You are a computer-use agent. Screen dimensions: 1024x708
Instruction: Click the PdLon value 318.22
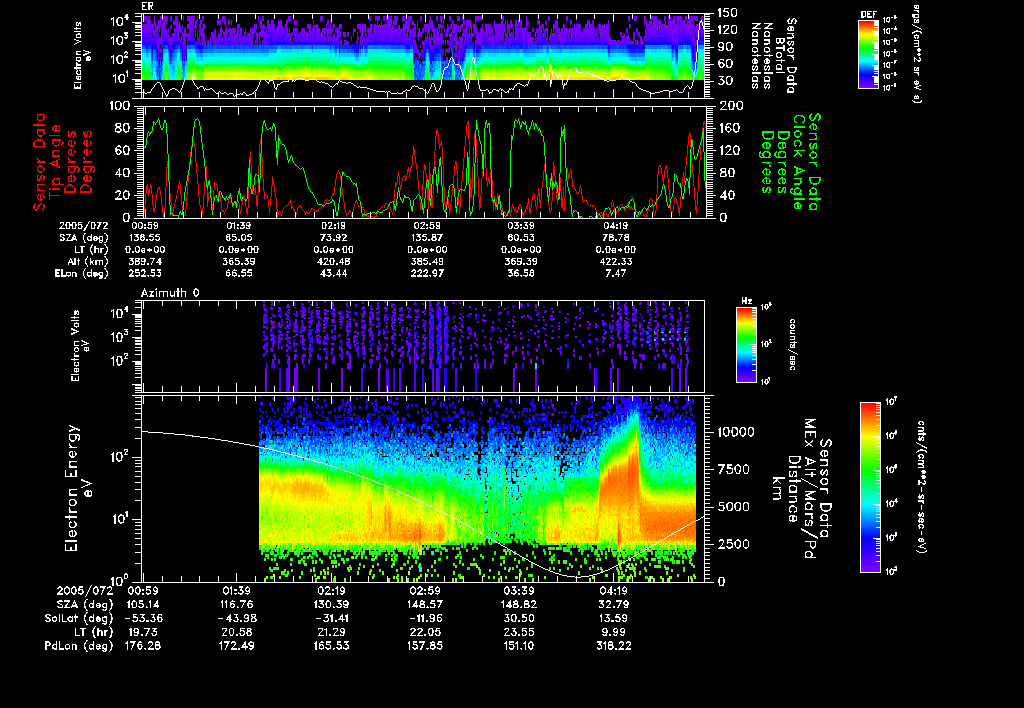(612, 645)
